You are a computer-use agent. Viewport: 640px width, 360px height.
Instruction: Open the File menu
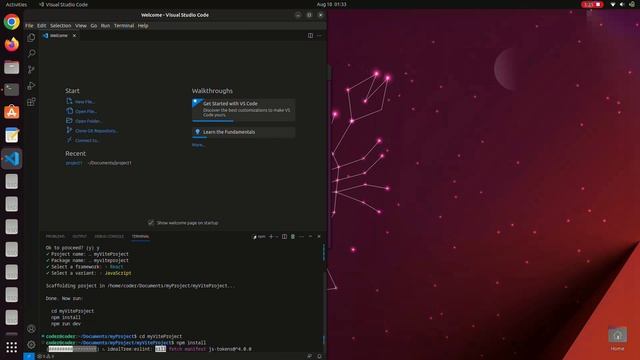pyautogui.click(x=29, y=25)
